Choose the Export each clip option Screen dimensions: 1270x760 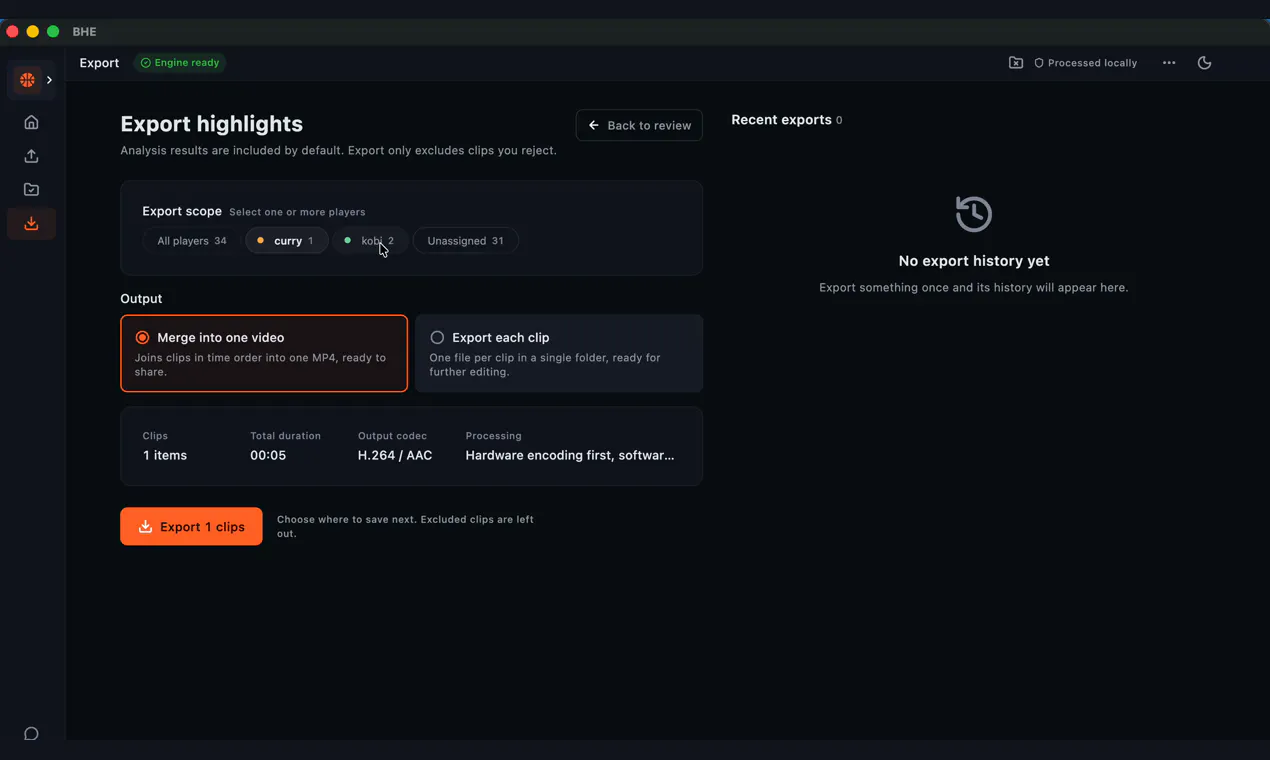click(559, 353)
